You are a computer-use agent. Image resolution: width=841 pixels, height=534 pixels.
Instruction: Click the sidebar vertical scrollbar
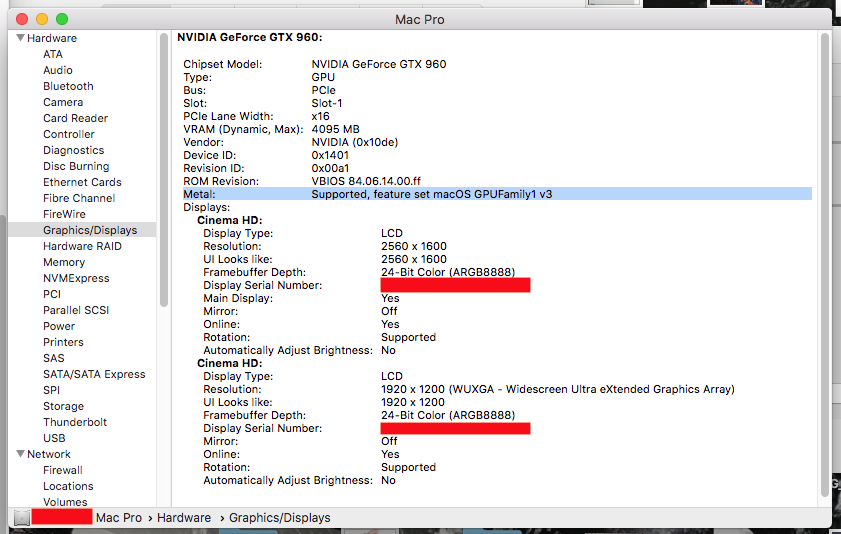(164, 170)
